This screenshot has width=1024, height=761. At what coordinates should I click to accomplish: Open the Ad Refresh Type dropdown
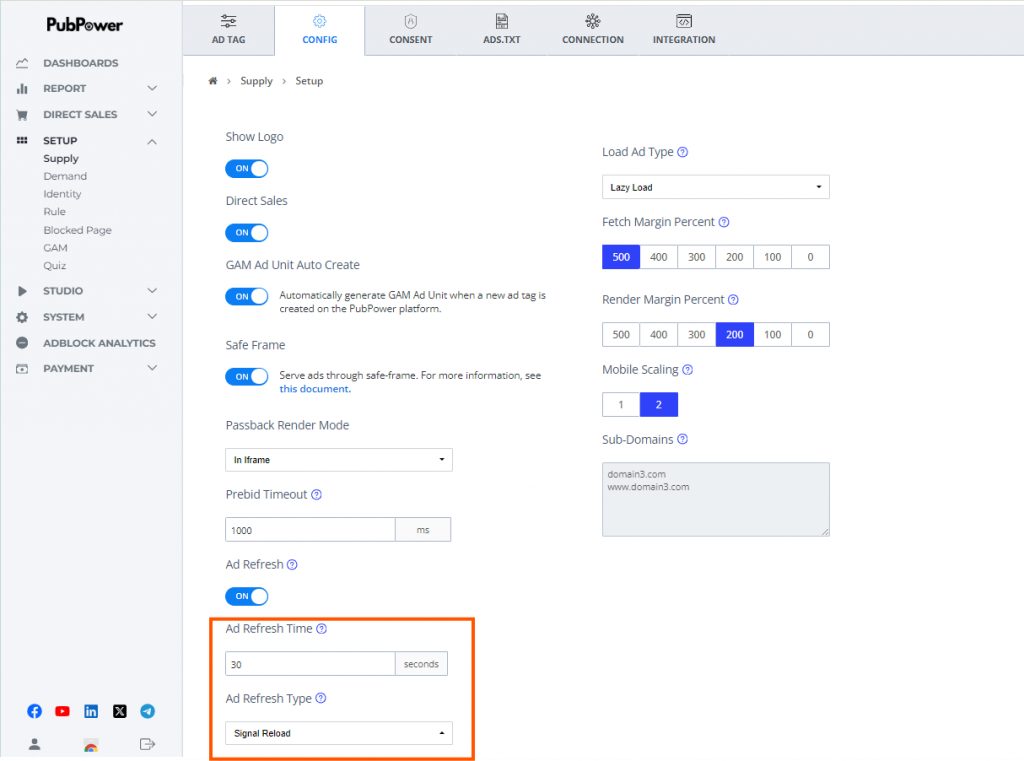[338, 733]
